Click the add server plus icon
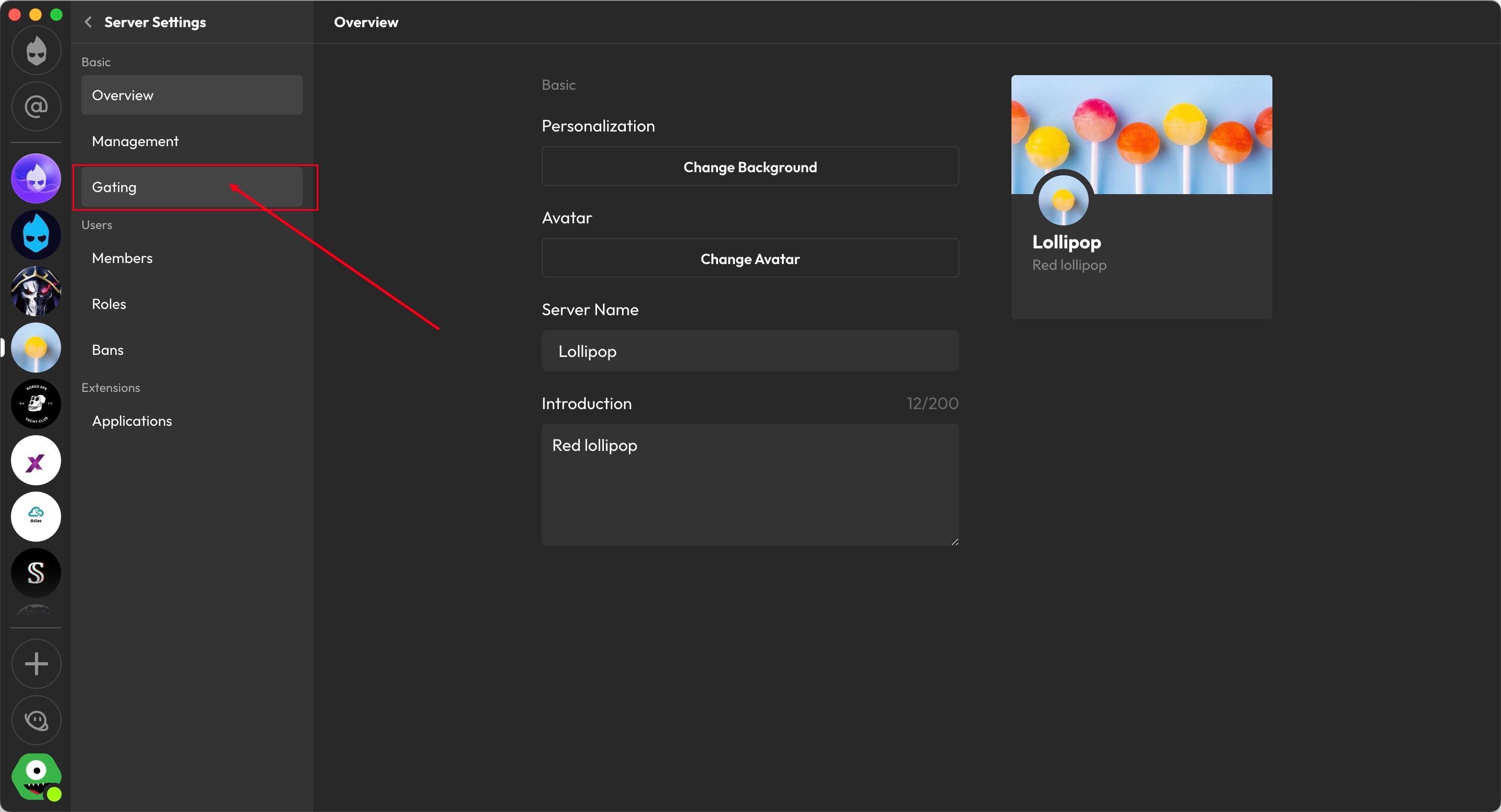The image size is (1501, 812). [x=36, y=663]
